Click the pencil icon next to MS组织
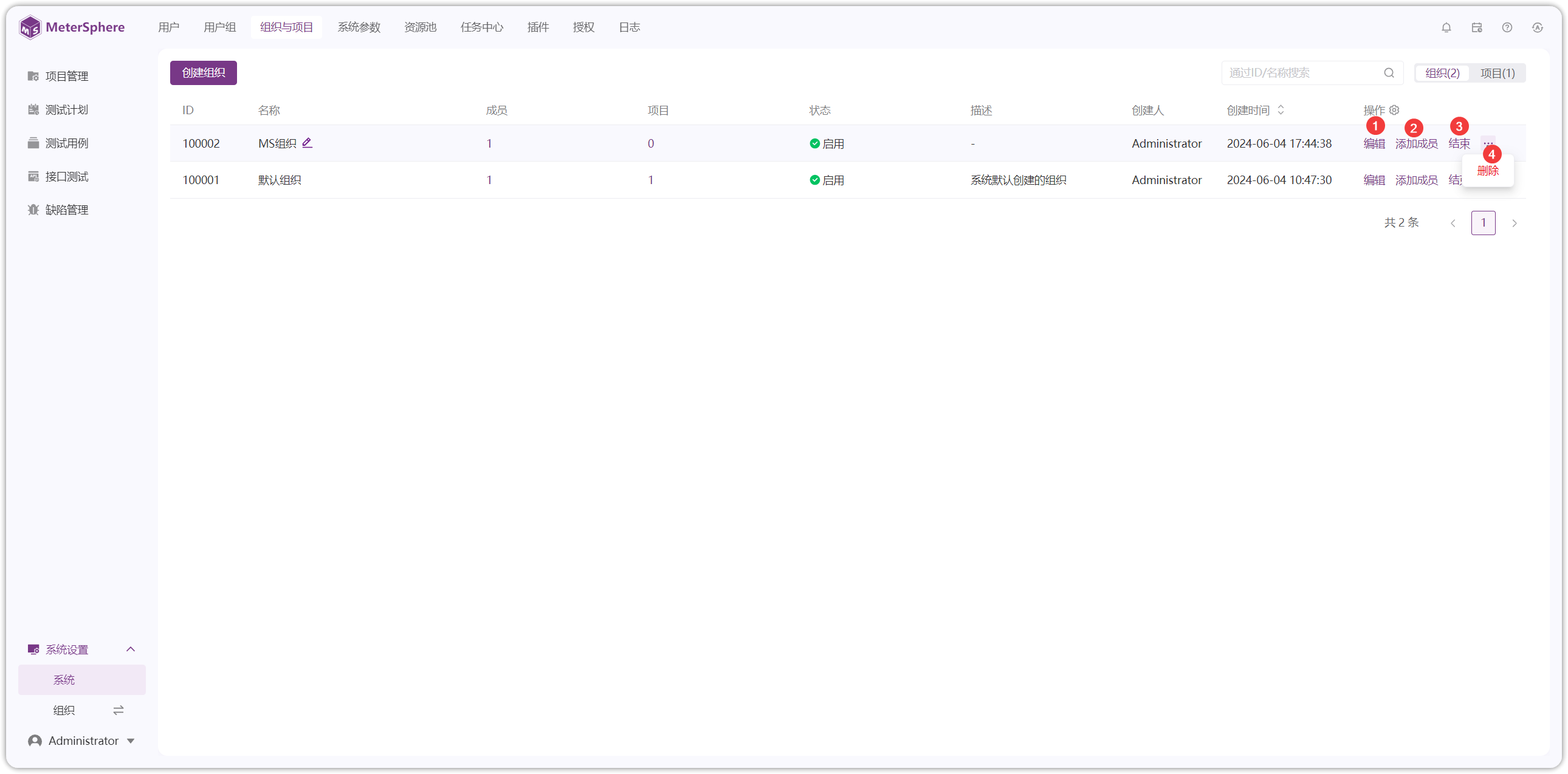 click(308, 143)
